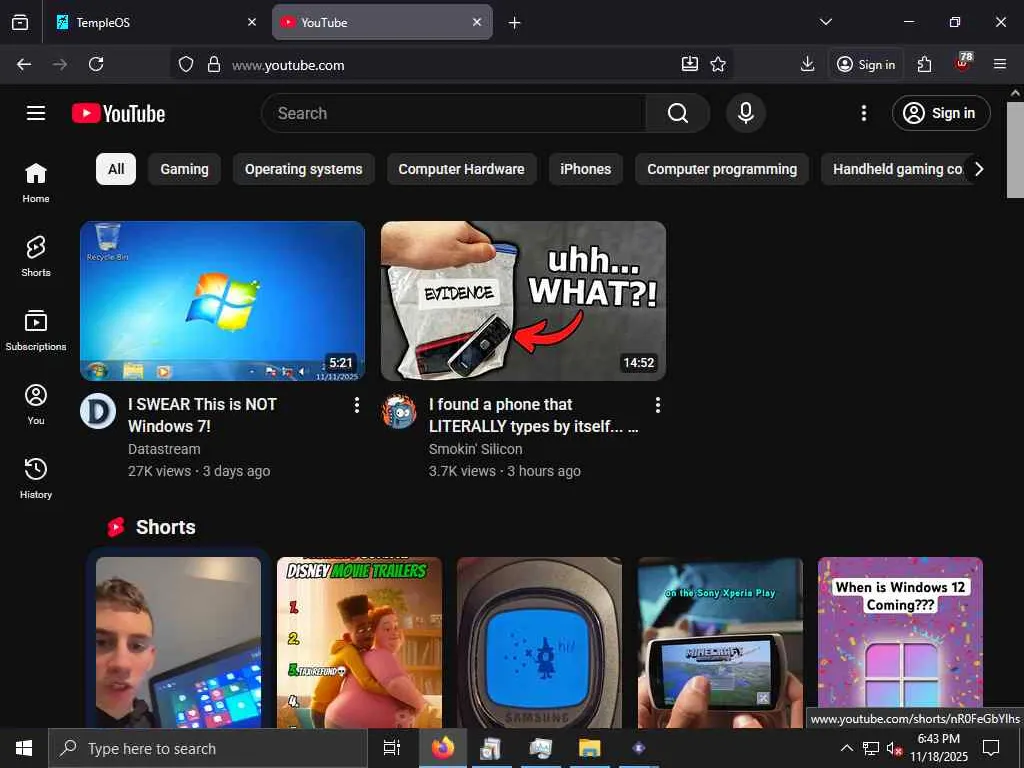This screenshot has height=768, width=1024.
Task: Open Task View on the taskbar
Action: pos(392,748)
